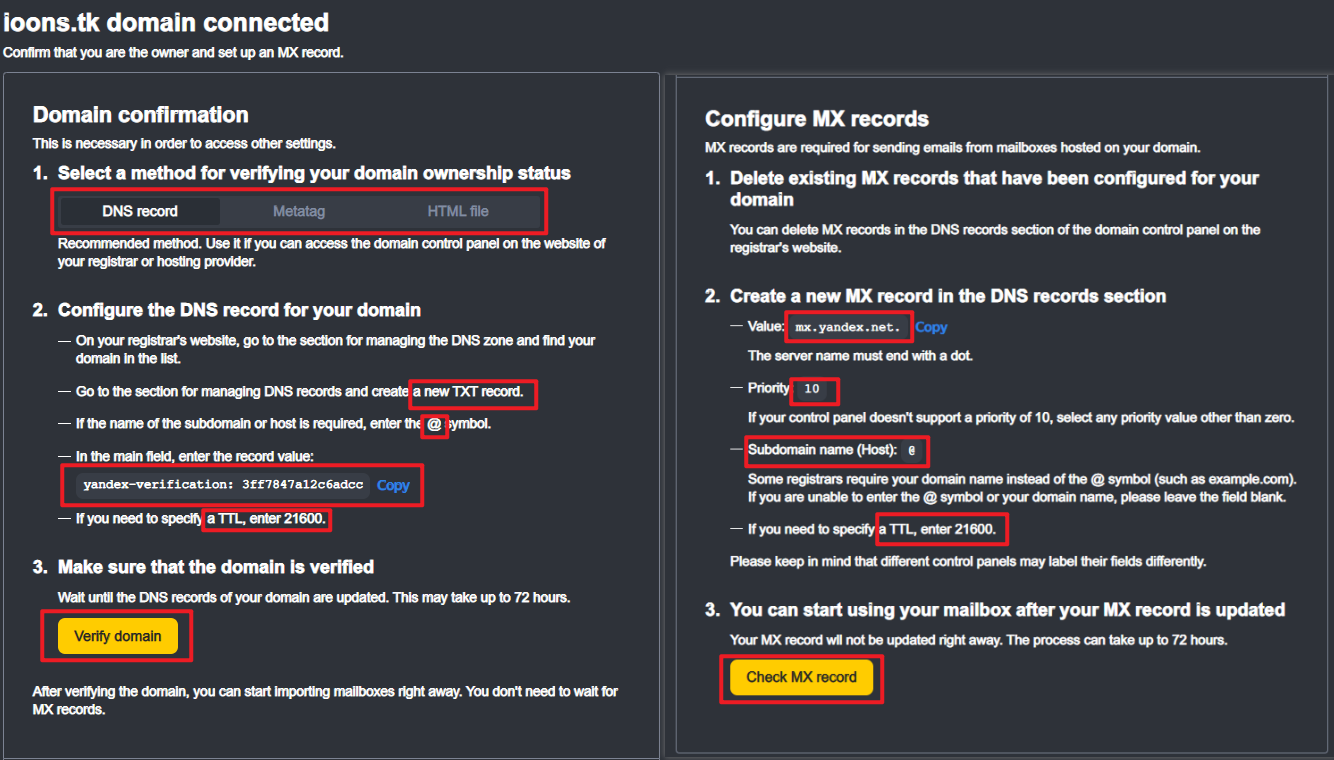Copy the yandex-verification record value
Viewport: 1334px width, 760px height.
click(x=393, y=485)
